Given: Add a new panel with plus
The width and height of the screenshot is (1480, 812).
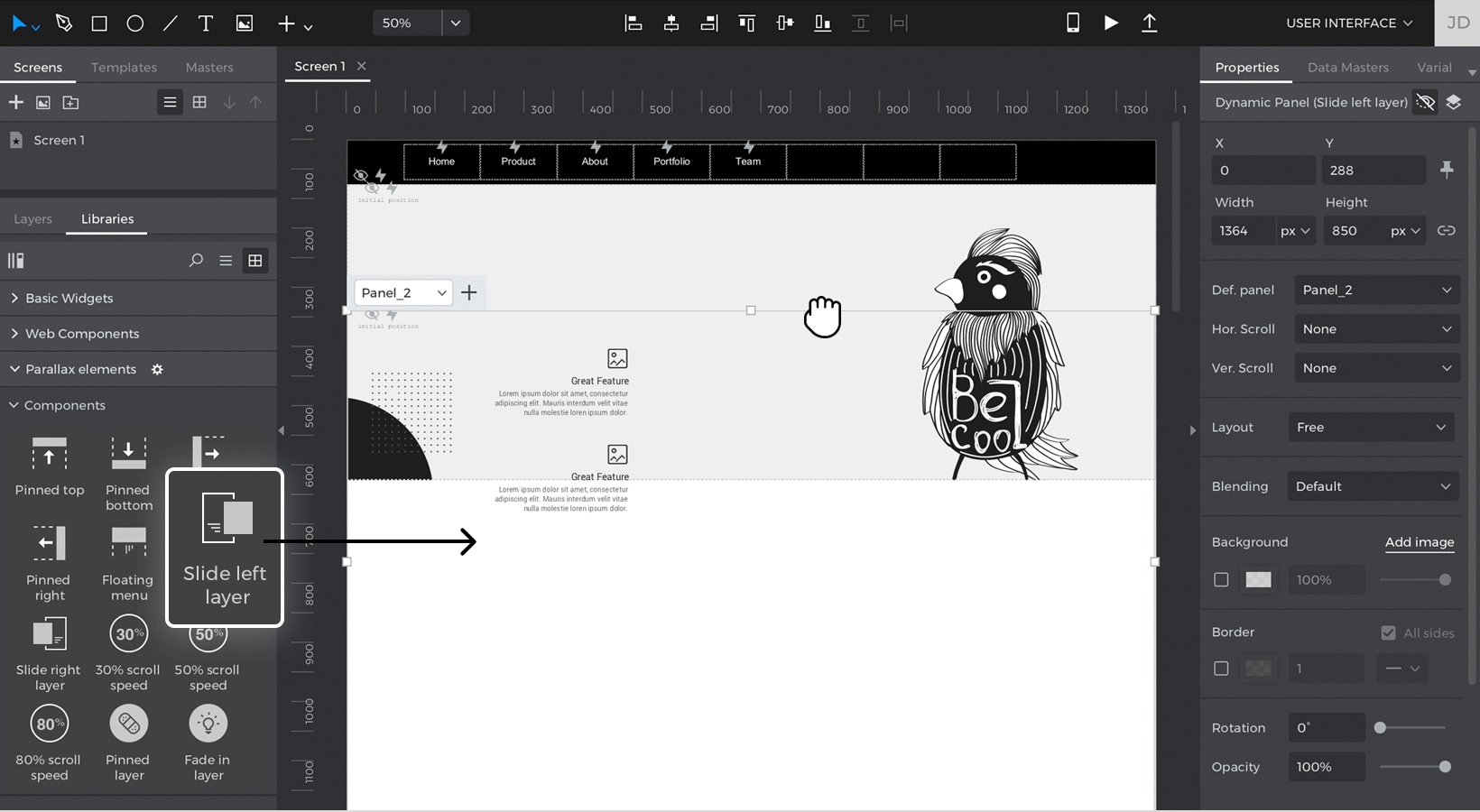Looking at the screenshot, I should pyautogui.click(x=469, y=292).
